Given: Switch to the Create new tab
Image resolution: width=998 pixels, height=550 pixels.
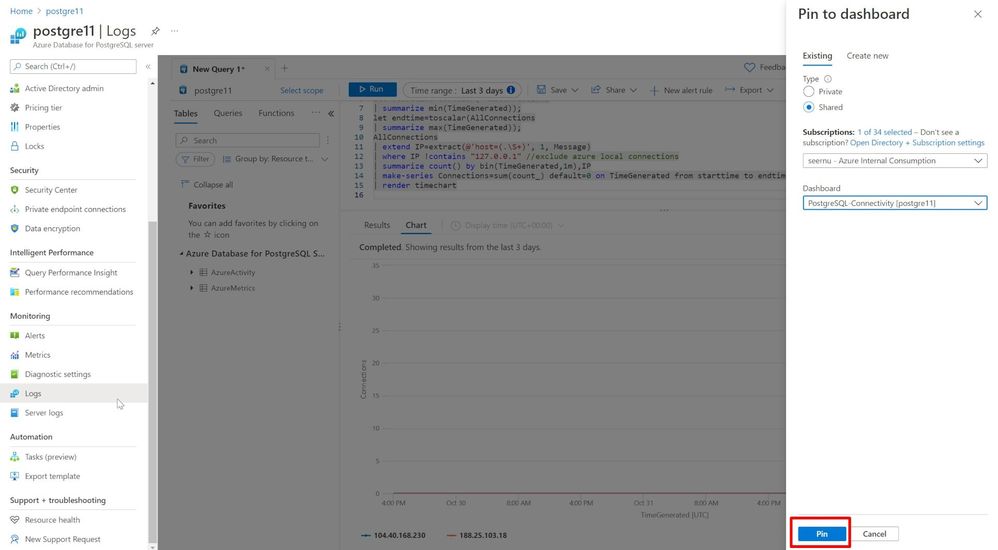Looking at the screenshot, I should coord(867,56).
